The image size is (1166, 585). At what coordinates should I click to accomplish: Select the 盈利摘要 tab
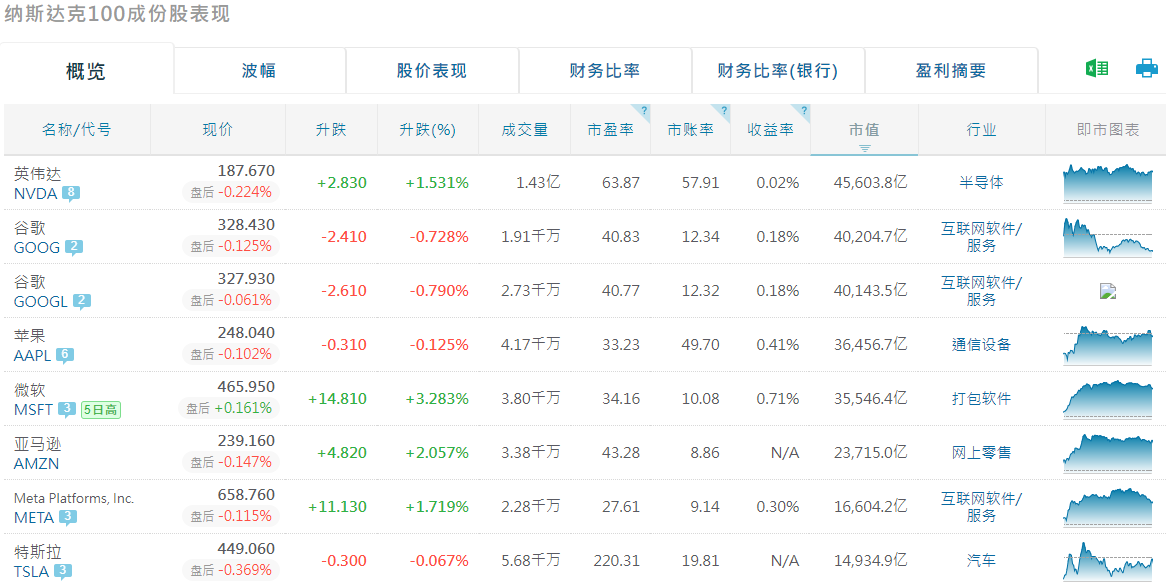click(x=951, y=71)
